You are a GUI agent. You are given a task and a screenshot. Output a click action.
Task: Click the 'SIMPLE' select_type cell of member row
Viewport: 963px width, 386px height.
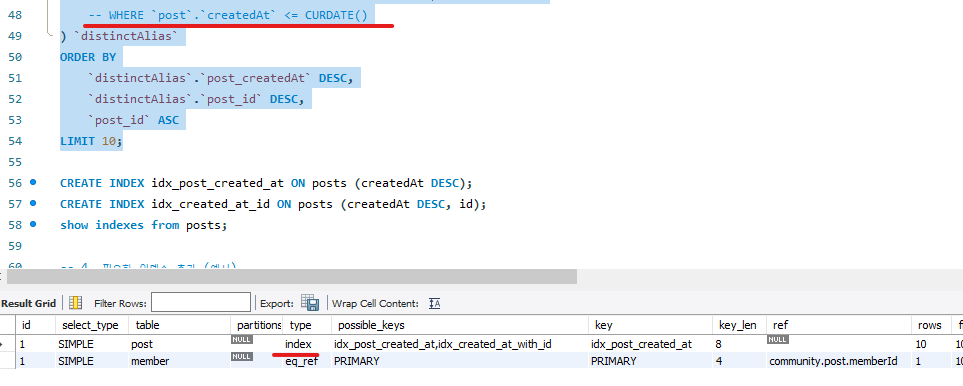tap(92, 361)
